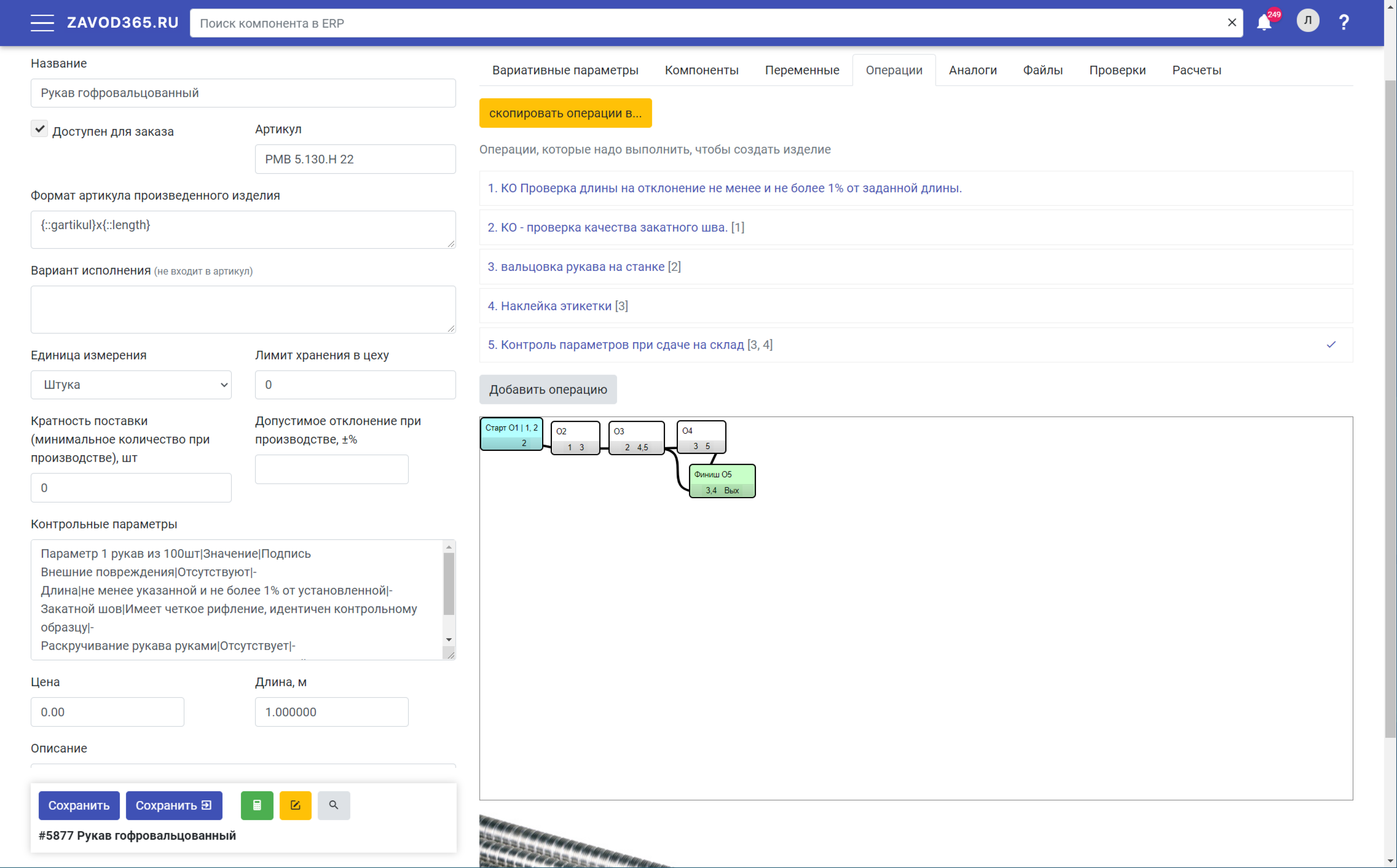The width and height of the screenshot is (1397, 868).
Task: Switch to the Компоненты tab
Action: (x=701, y=70)
